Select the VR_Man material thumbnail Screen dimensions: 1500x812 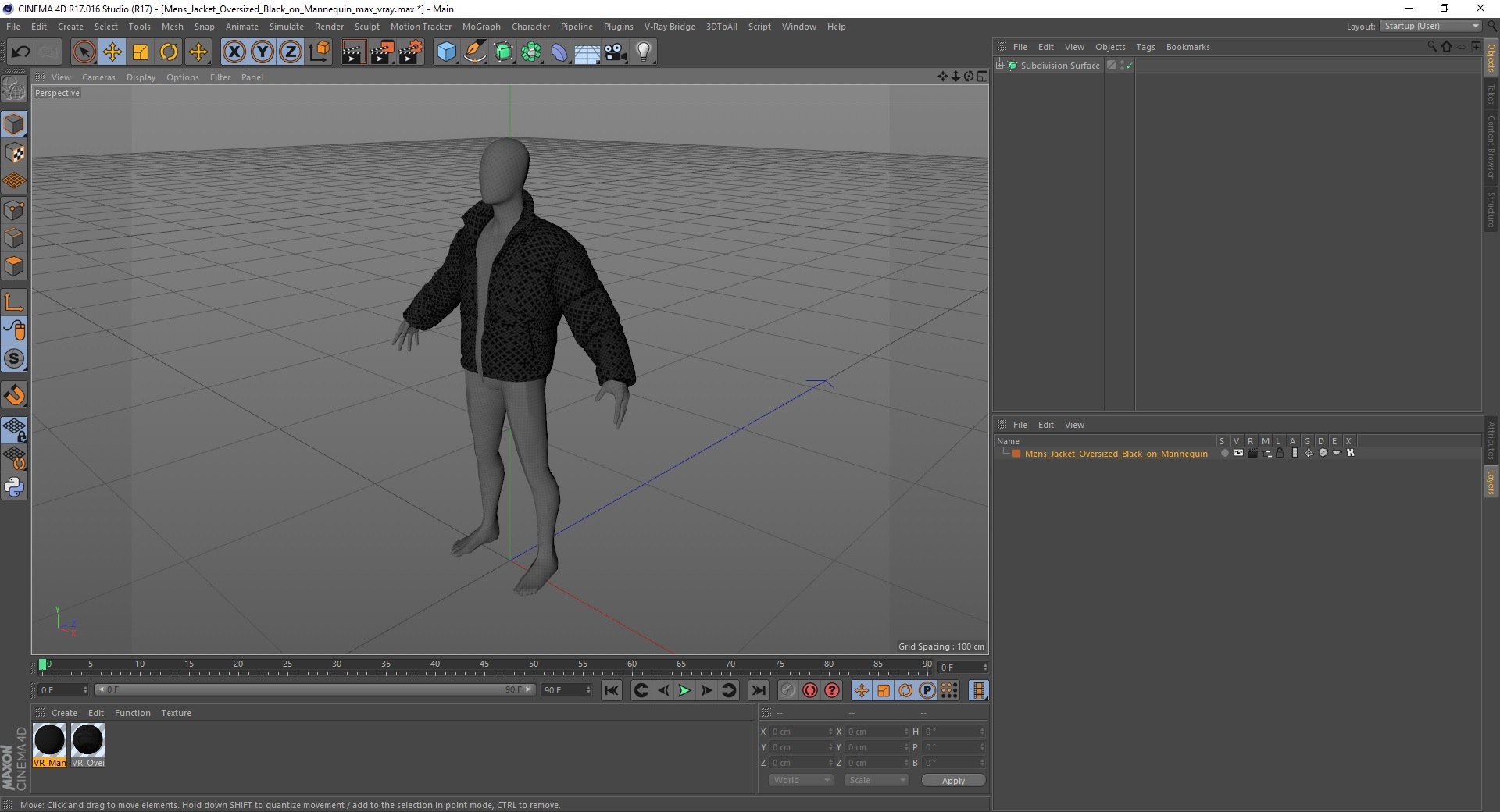(x=49, y=746)
